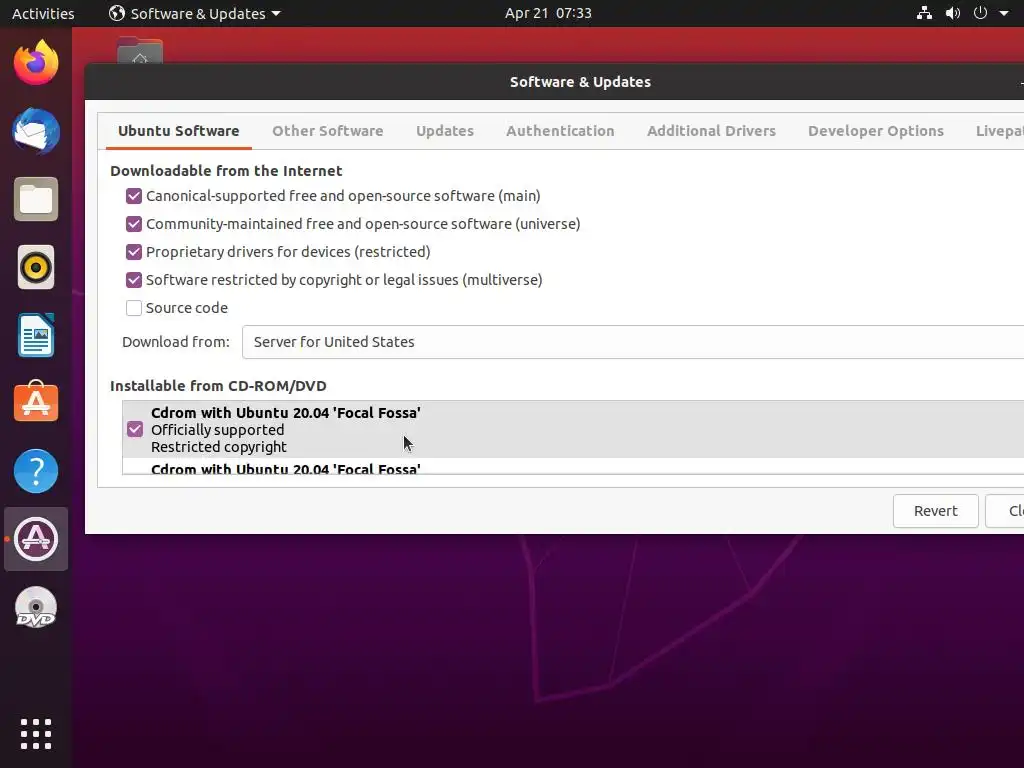
Task: Open the Help question mark icon
Action: click(x=36, y=471)
